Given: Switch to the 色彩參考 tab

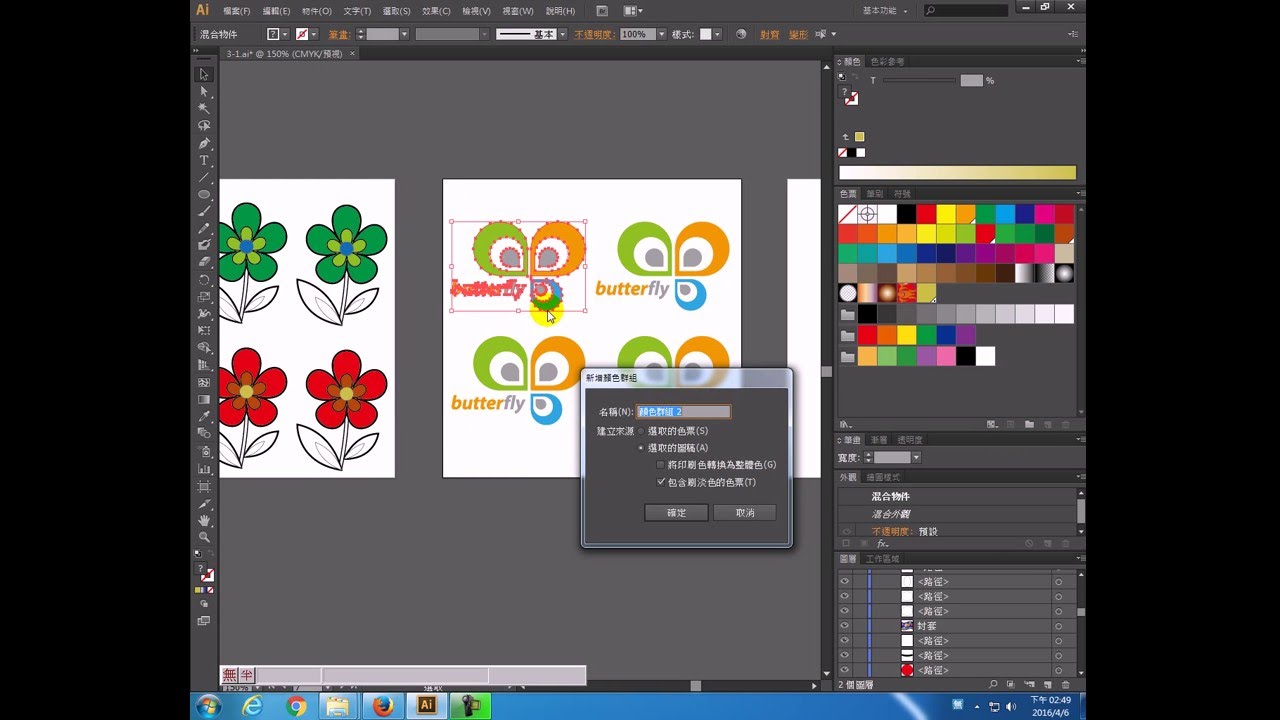Looking at the screenshot, I should 886,62.
